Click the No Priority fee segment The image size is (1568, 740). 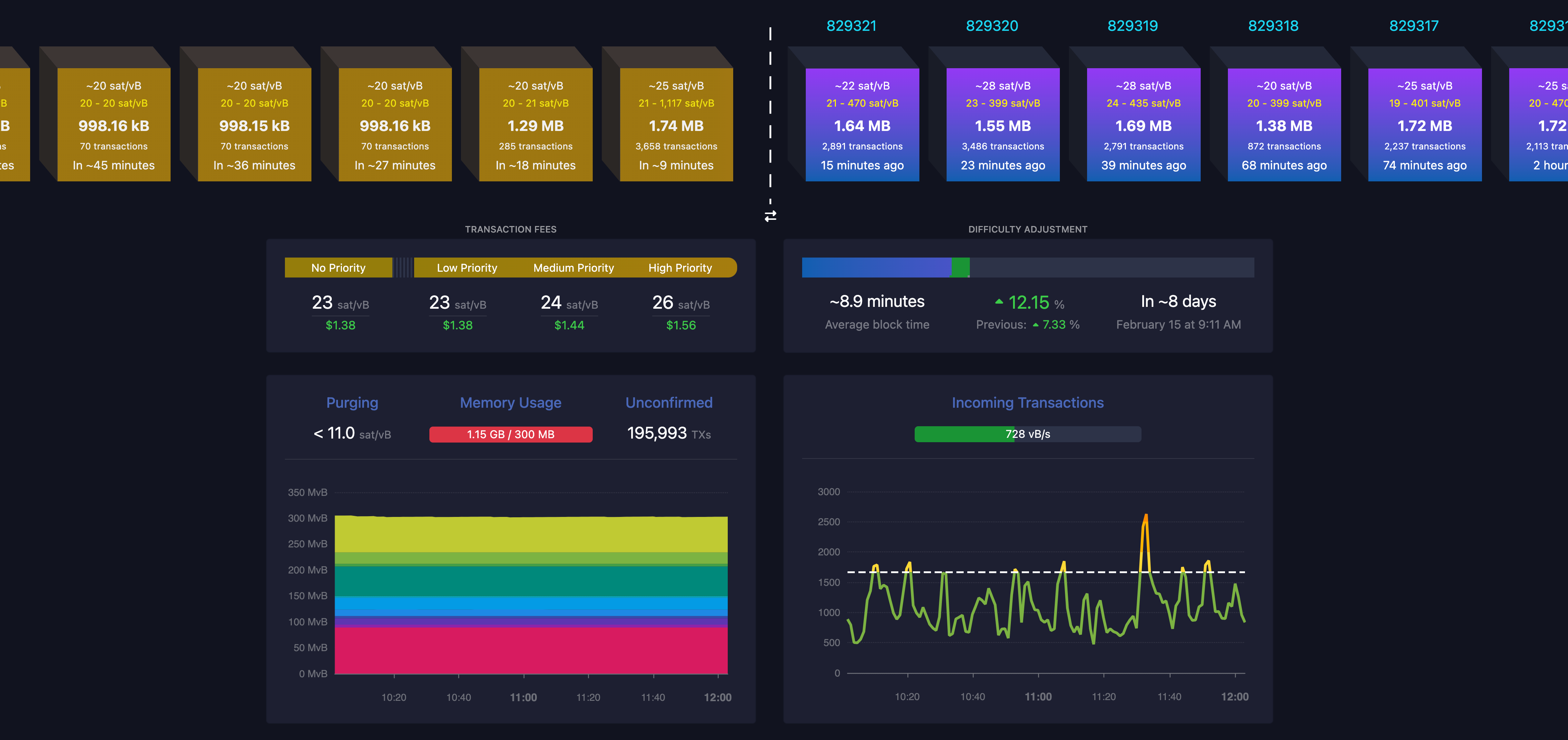pyautogui.click(x=338, y=268)
